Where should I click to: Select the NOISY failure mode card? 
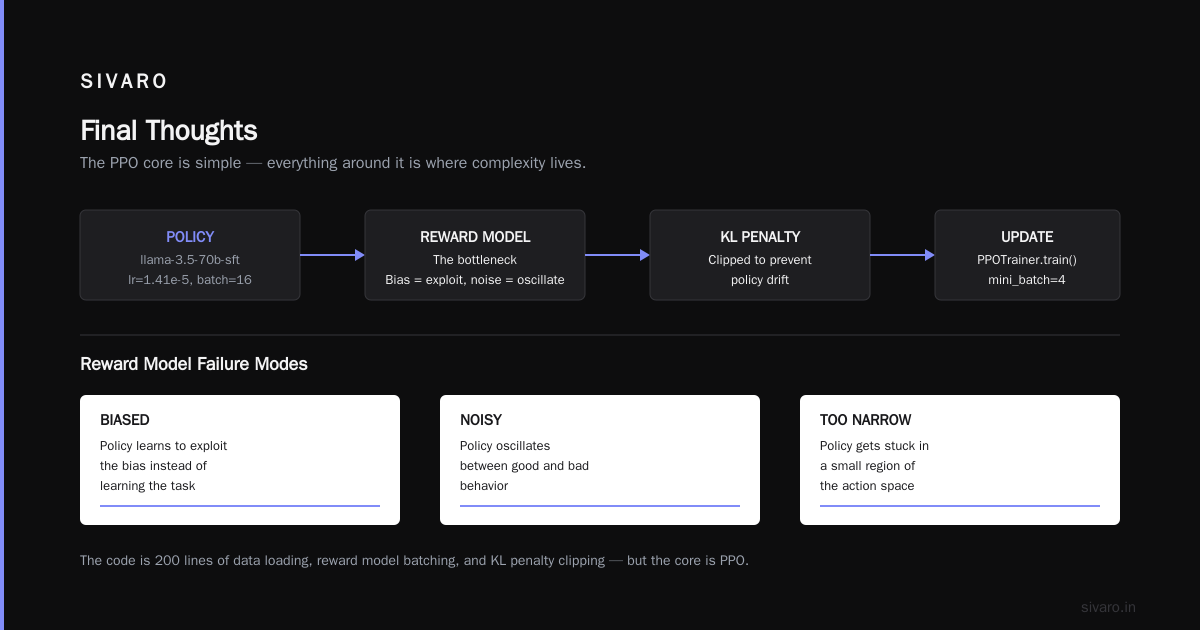(x=600, y=460)
